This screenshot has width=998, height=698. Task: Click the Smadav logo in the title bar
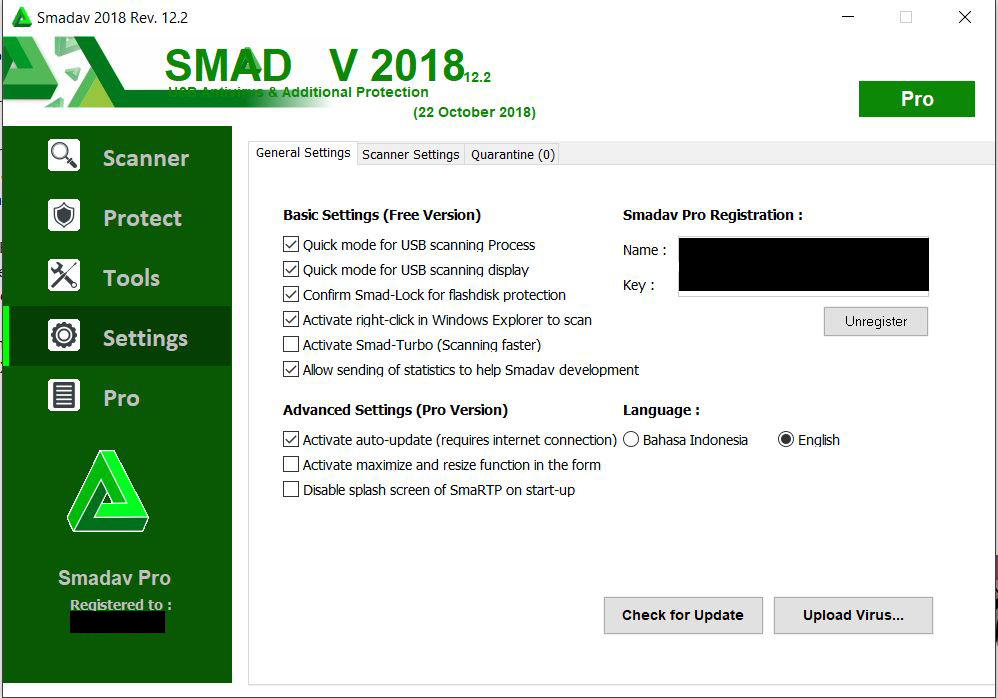pyautogui.click(x=20, y=17)
